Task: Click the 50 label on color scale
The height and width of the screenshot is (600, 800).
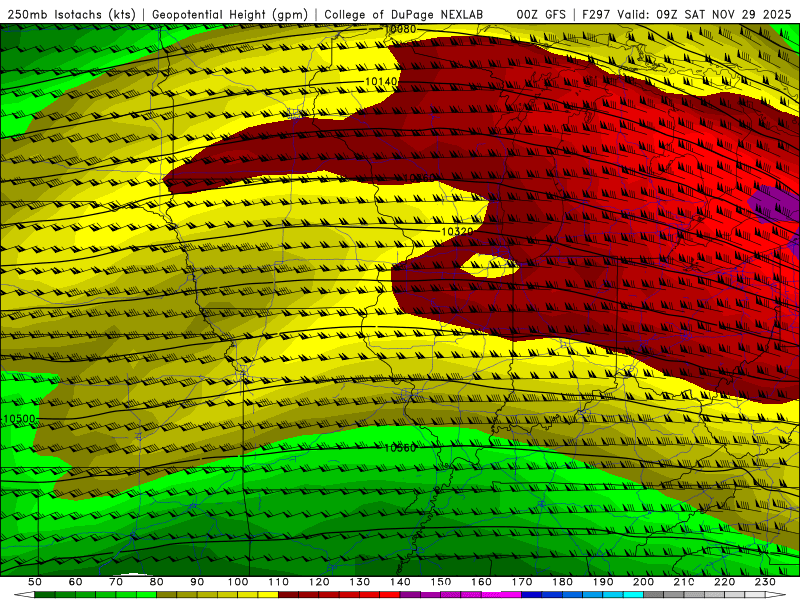Action: coord(35,582)
